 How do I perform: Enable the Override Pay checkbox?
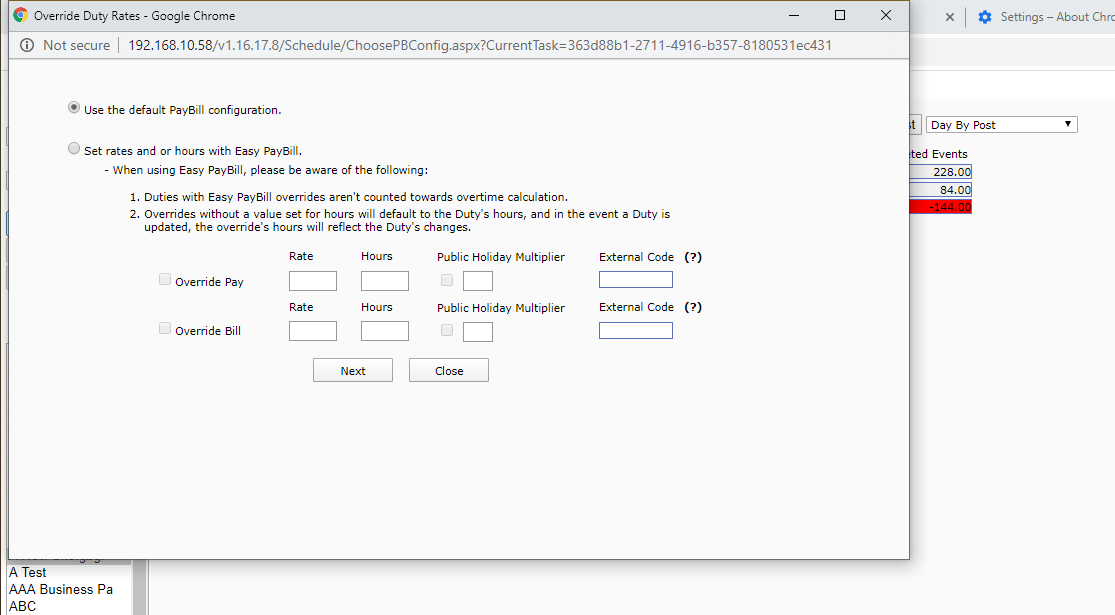click(165, 280)
